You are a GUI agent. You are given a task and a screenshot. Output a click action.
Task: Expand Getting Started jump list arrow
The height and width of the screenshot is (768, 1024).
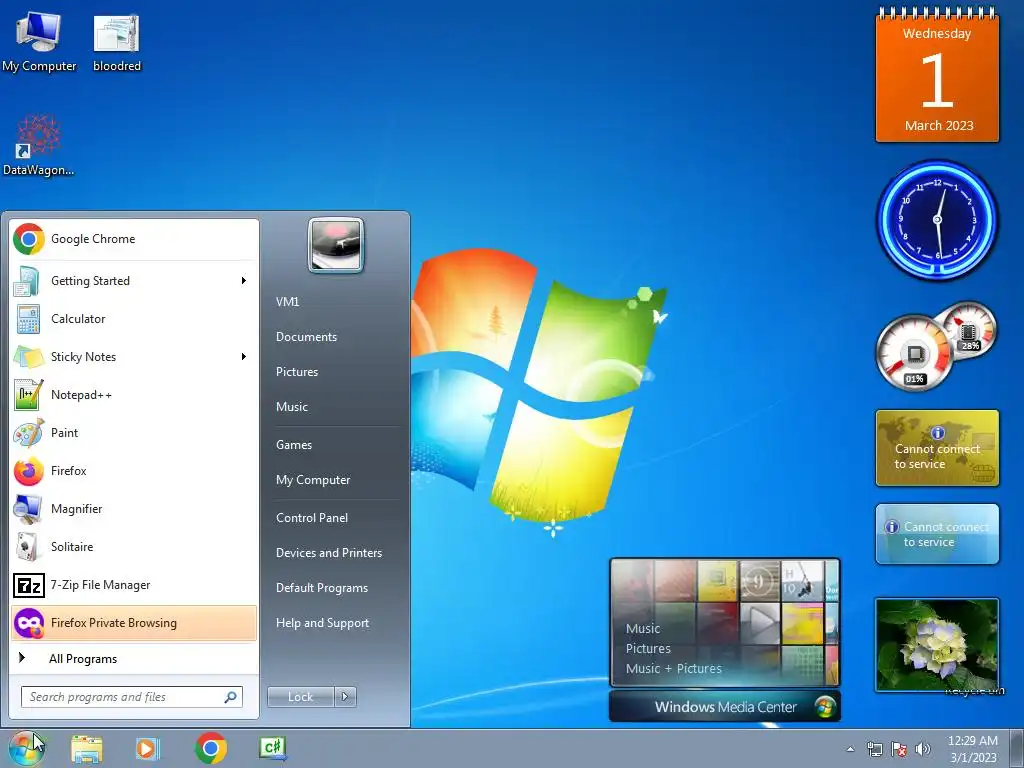pos(244,281)
